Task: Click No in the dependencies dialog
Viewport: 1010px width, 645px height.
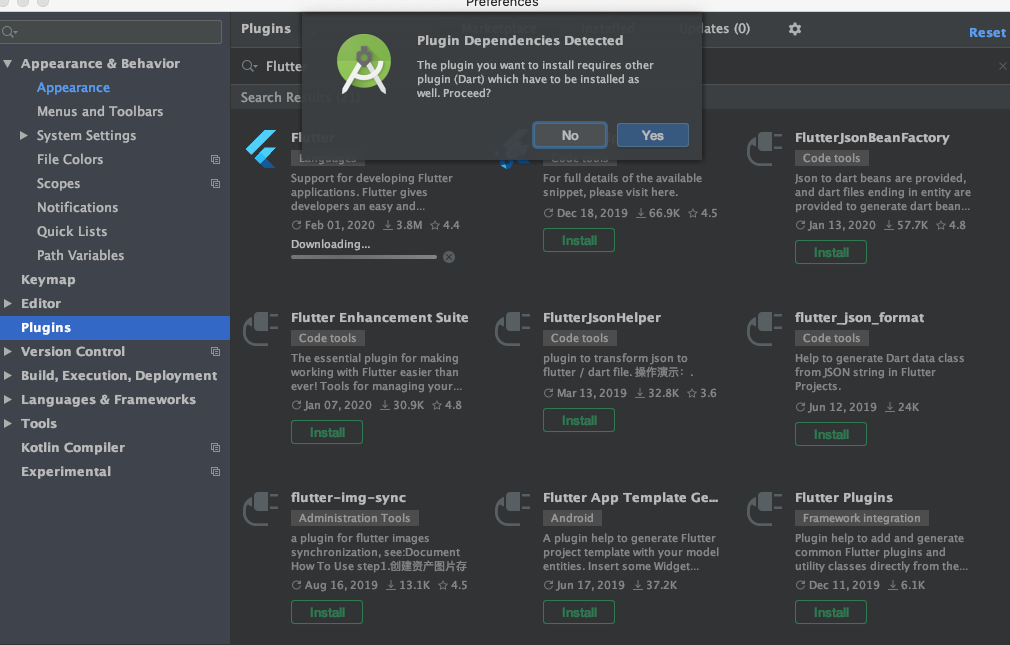Action: [569, 135]
